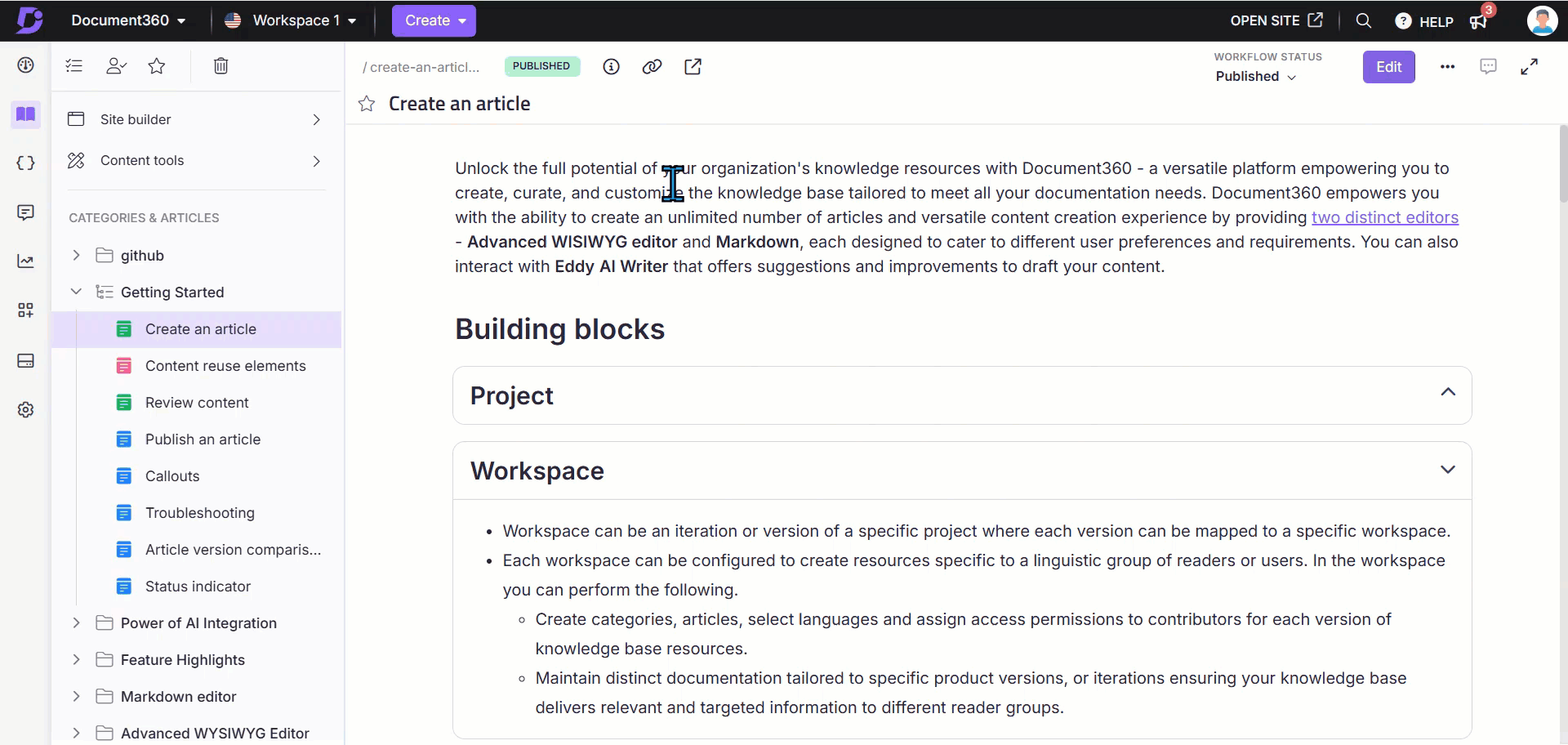Image resolution: width=1568 pixels, height=745 pixels.
Task: Open the comments panel icon
Action: point(1488,66)
